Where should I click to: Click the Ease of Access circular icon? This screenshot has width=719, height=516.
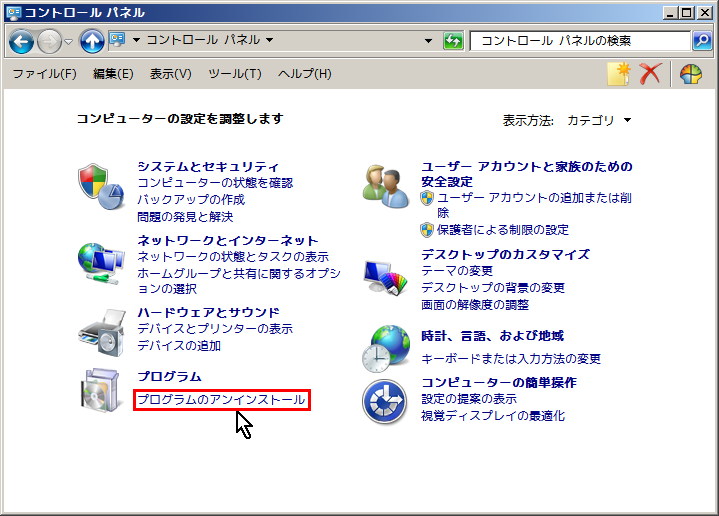point(385,402)
